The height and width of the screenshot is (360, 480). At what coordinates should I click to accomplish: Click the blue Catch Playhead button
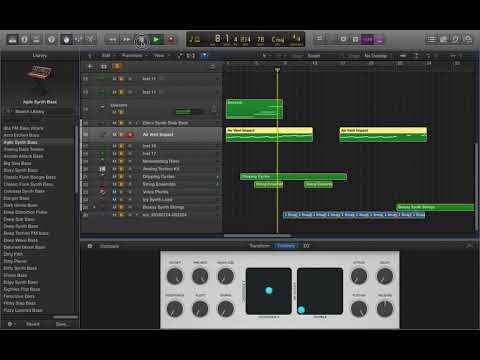(203, 56)
